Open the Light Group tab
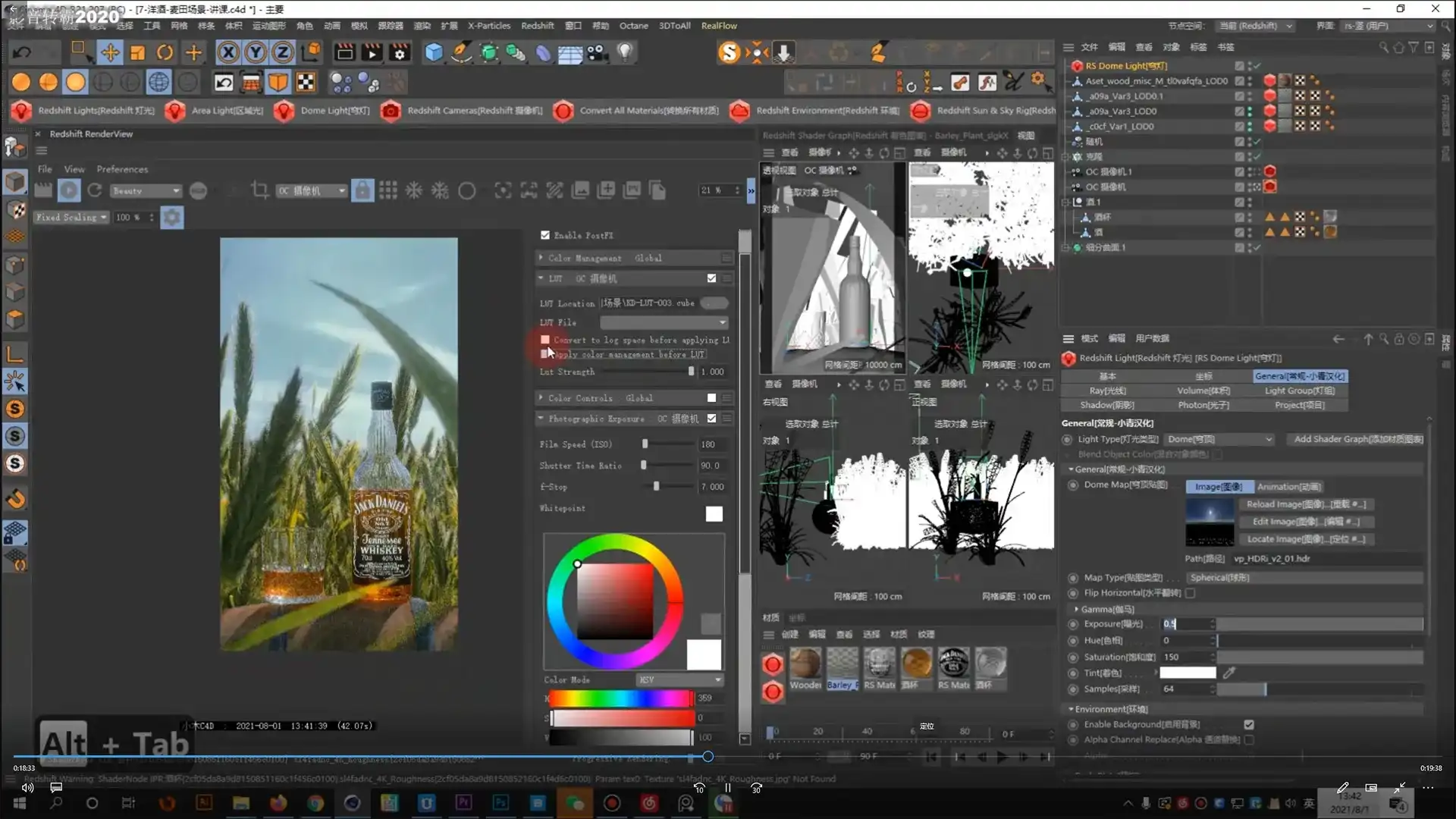 click(x=1299, y=391)
